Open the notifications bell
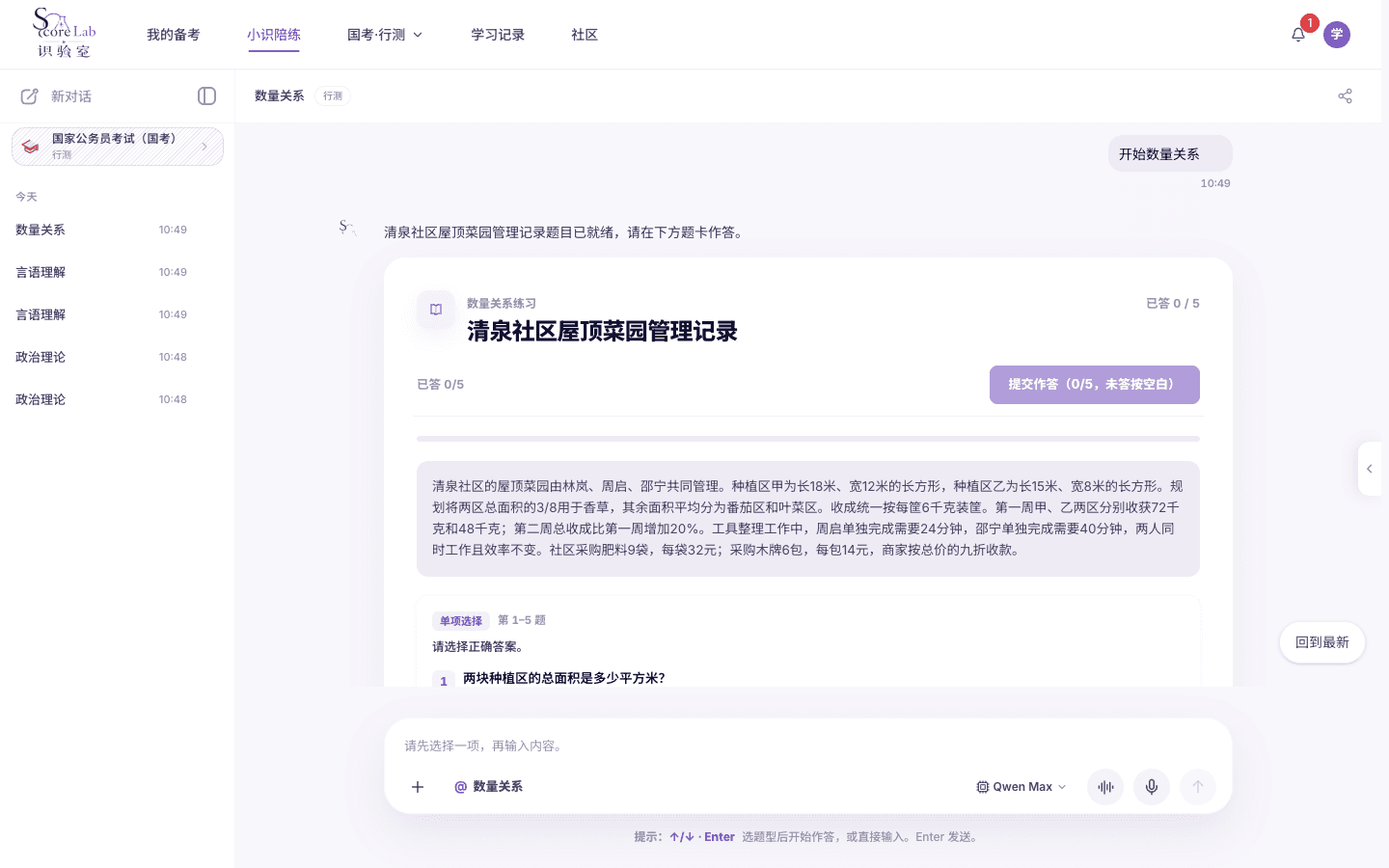The height and width of the screenshot is (868, 1389). click(x=1298, y=35)
